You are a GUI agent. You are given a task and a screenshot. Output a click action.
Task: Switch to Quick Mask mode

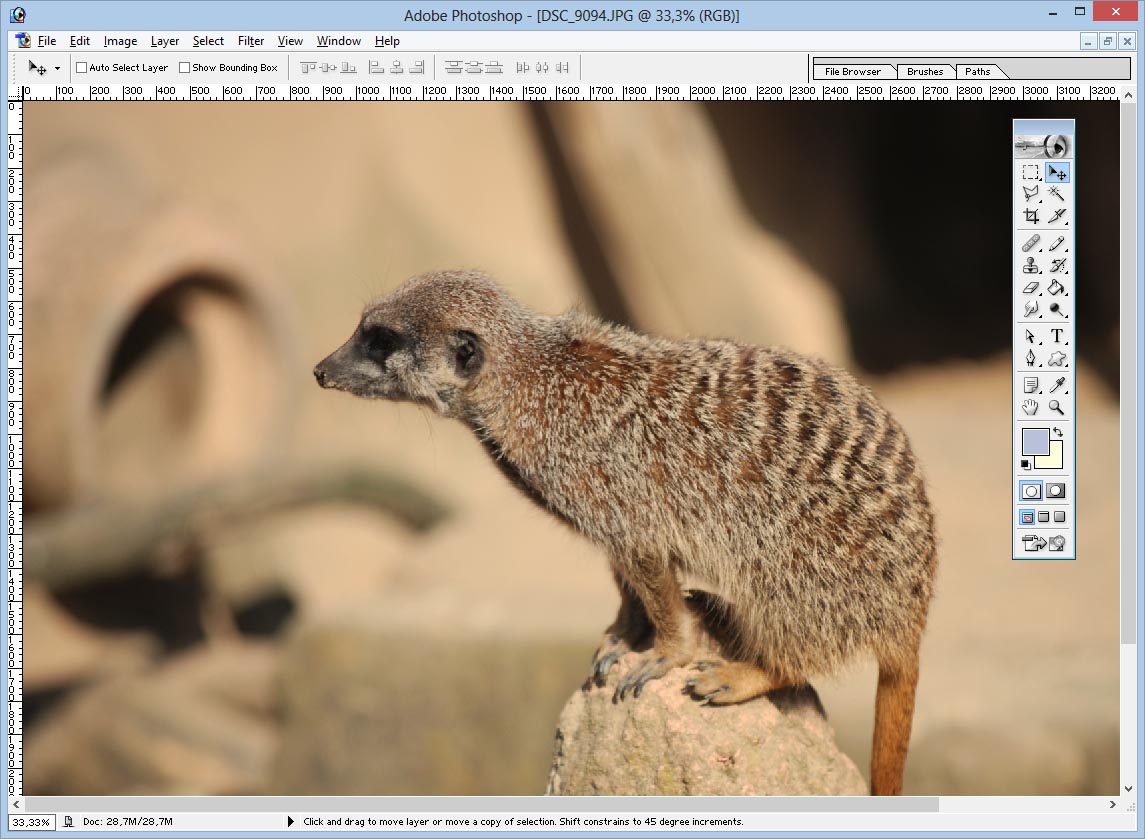point(1056,491)
